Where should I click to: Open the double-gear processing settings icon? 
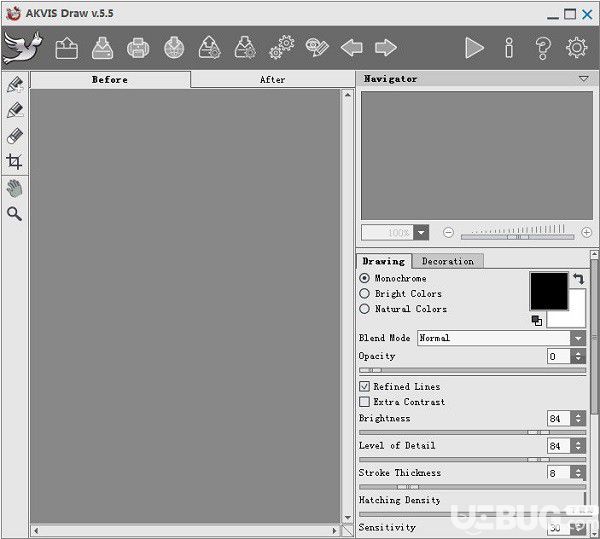(x=282, y=48)
